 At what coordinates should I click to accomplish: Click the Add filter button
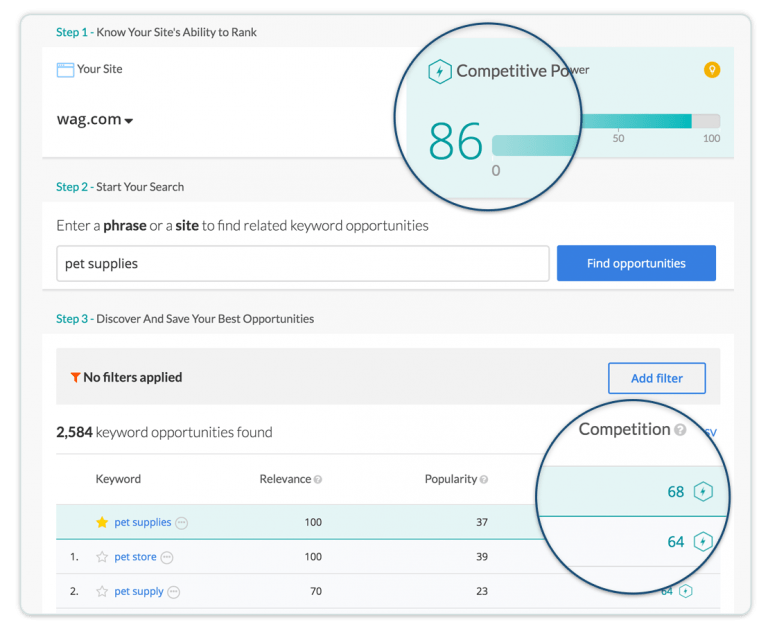pyautogui.click(x=656, y=378)
